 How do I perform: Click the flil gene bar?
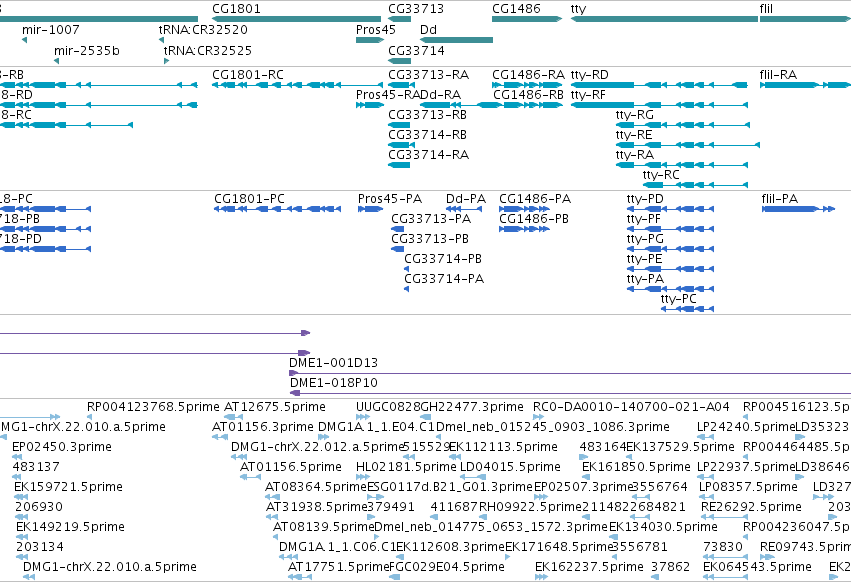805,19
